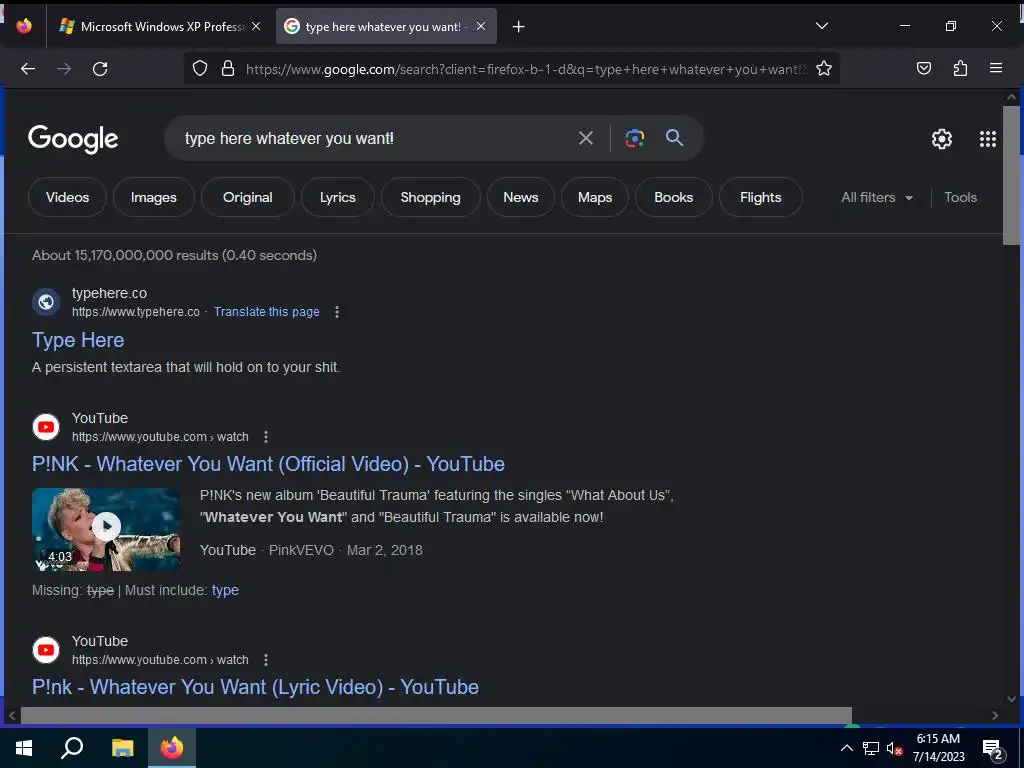Switch to Flights results
This screenshot has width=1024, height=768.
pos(761,197)
